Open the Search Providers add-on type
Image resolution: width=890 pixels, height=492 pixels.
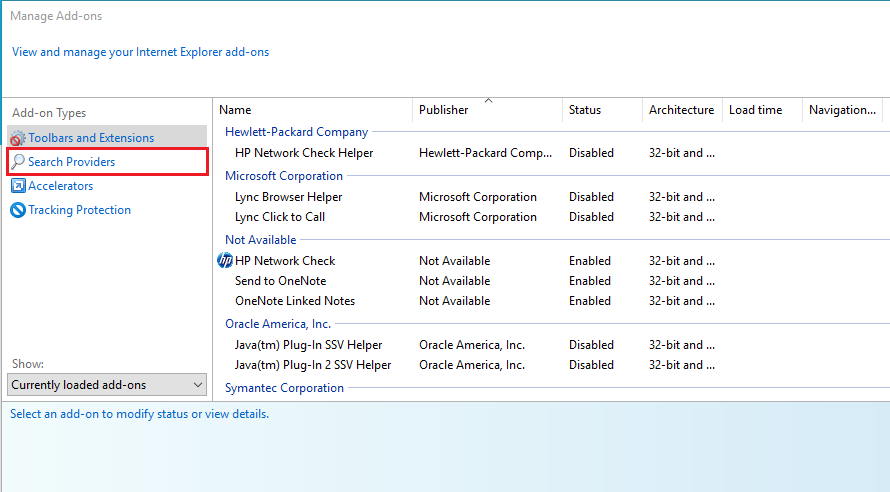(x=107, y=162)
